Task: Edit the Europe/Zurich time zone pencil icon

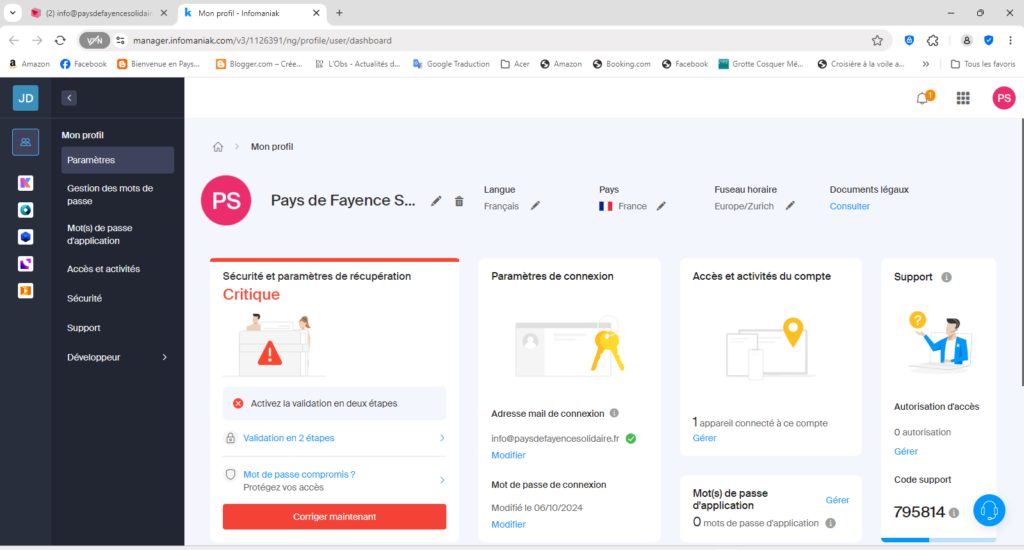Action: (x=790, y=206)
